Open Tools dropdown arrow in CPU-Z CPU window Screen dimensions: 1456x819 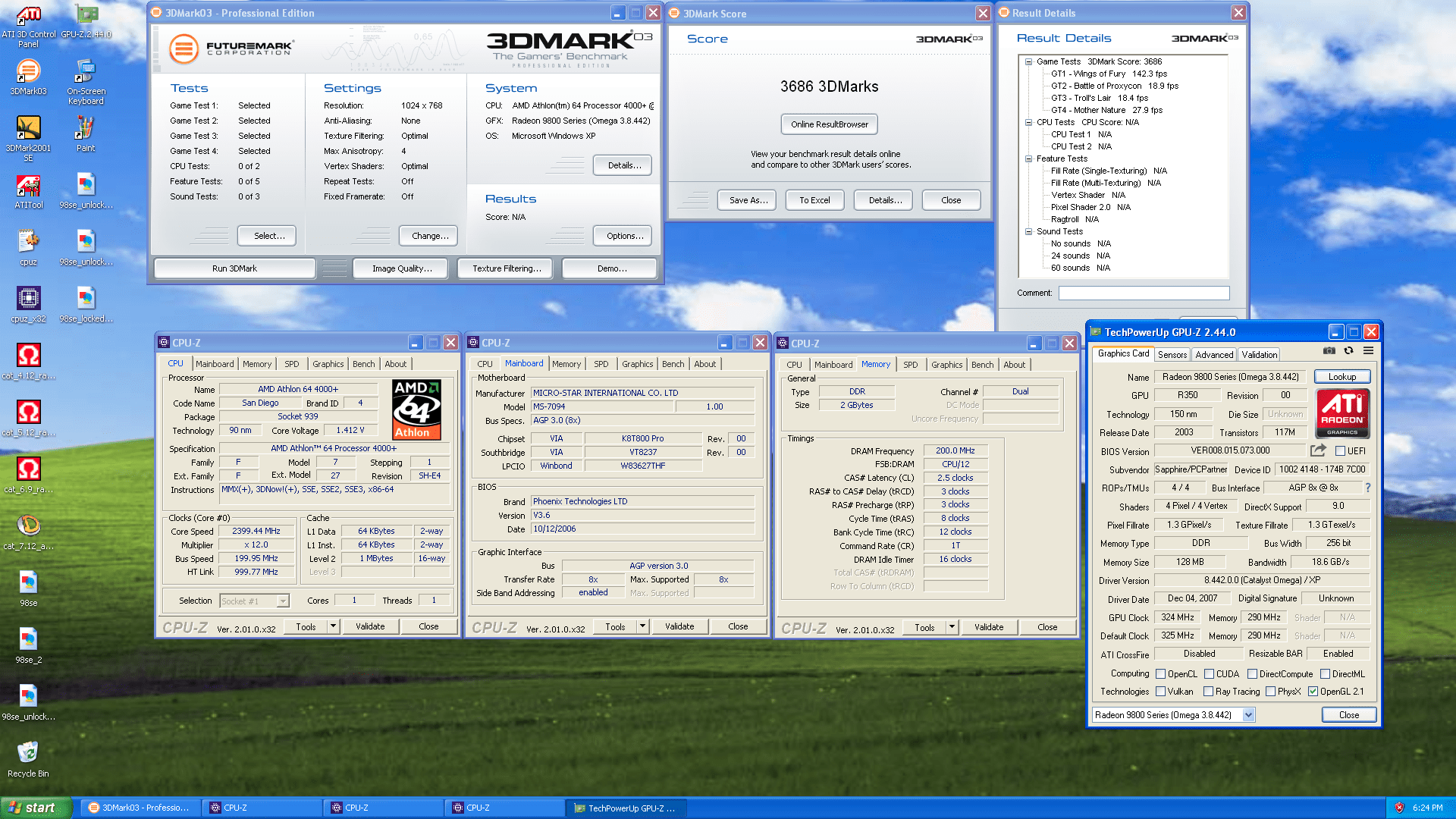click(x=333, y=626)
